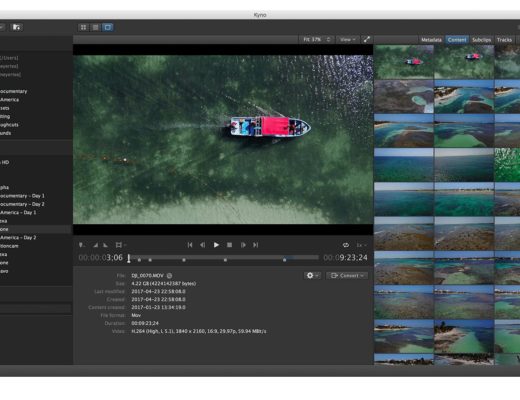Click the file format value Mov
The width and height of the screenshot is (520, 400).
coord(136,315)
